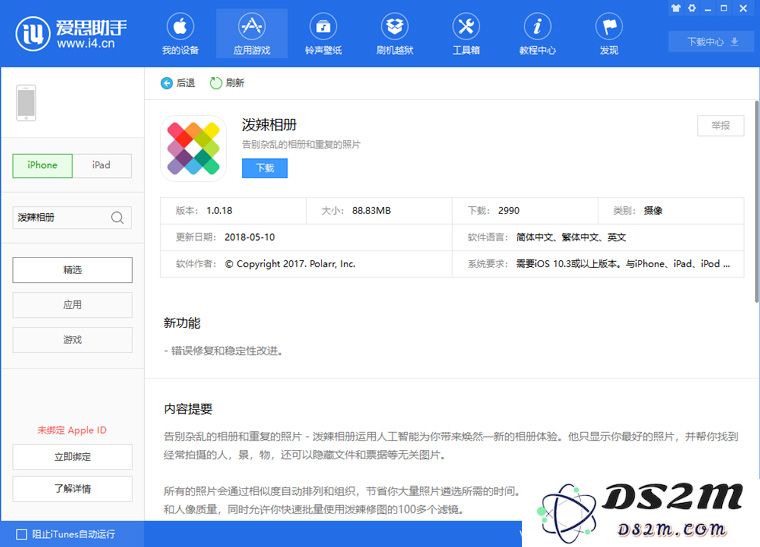Open the 工具箱 toolbox section
This screenshot has height=547, width=760.
click(466, 33)
